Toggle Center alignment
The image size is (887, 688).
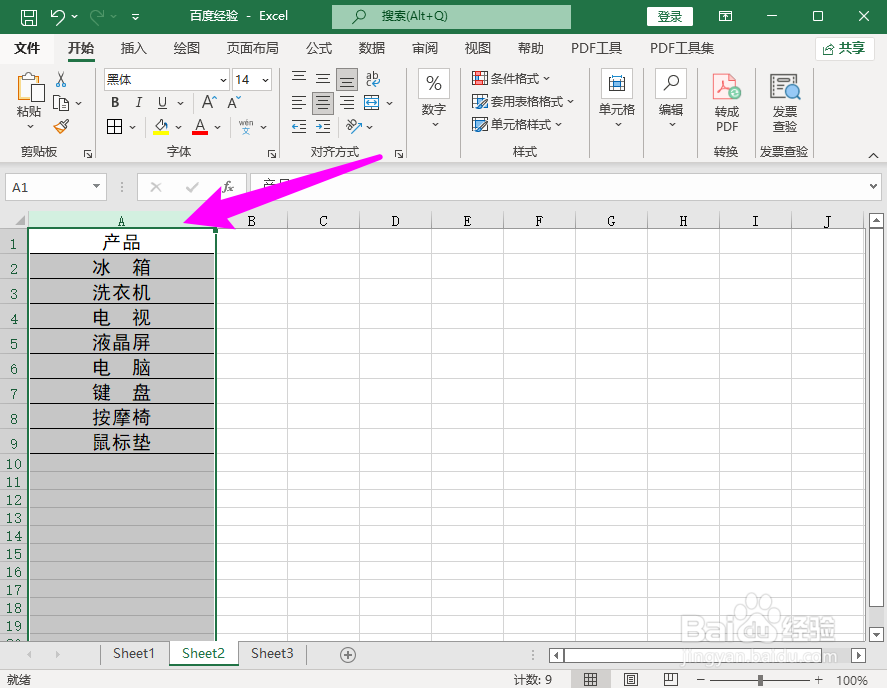(x=323, y=103)
